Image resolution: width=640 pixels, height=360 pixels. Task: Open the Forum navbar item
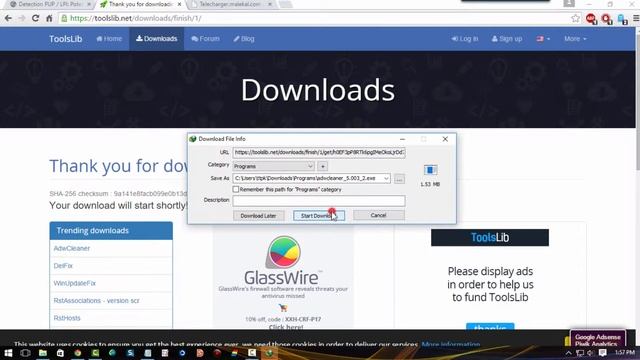click(x=205, y=39)
